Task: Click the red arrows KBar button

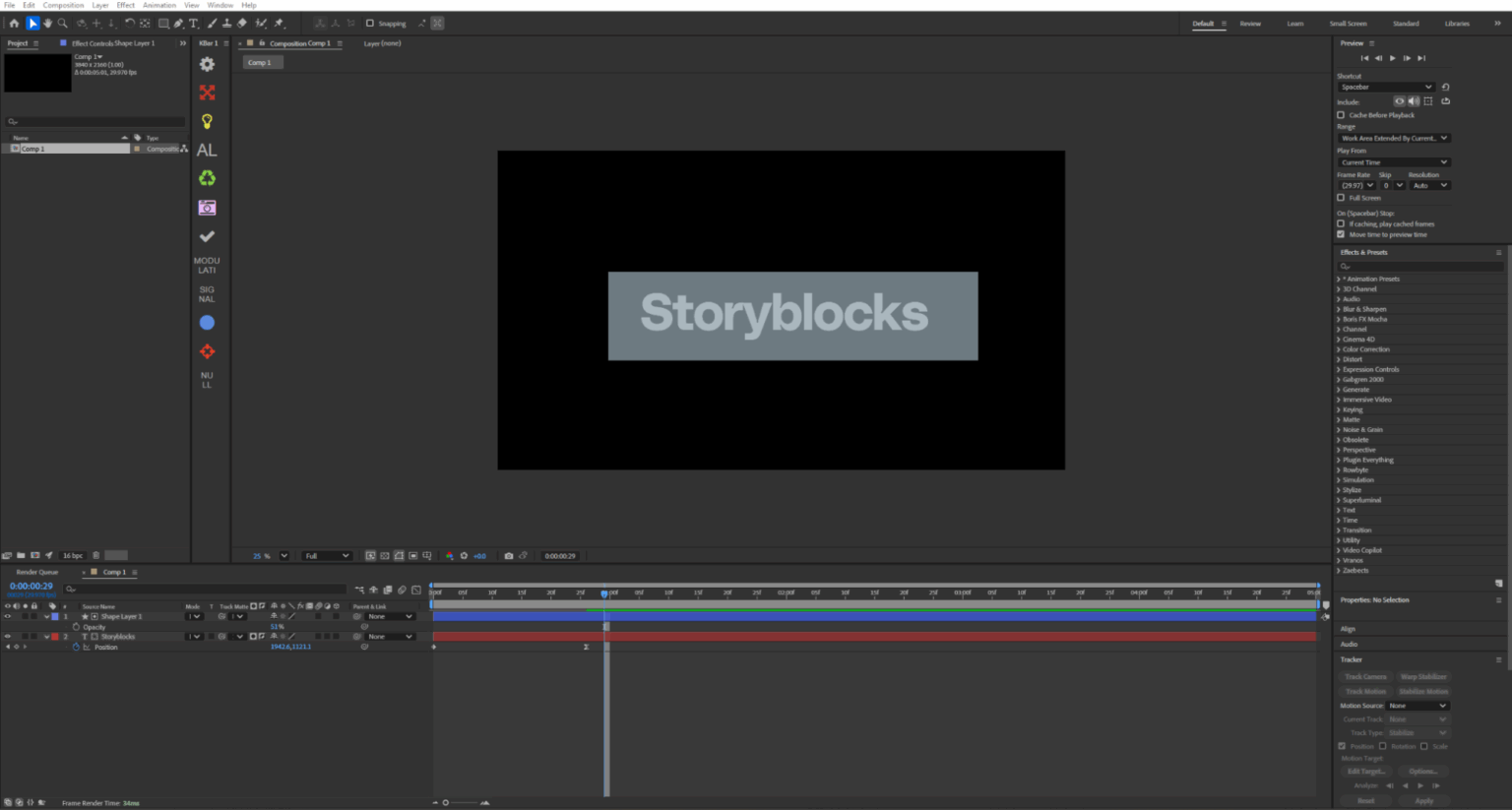Action: point(207,93)
